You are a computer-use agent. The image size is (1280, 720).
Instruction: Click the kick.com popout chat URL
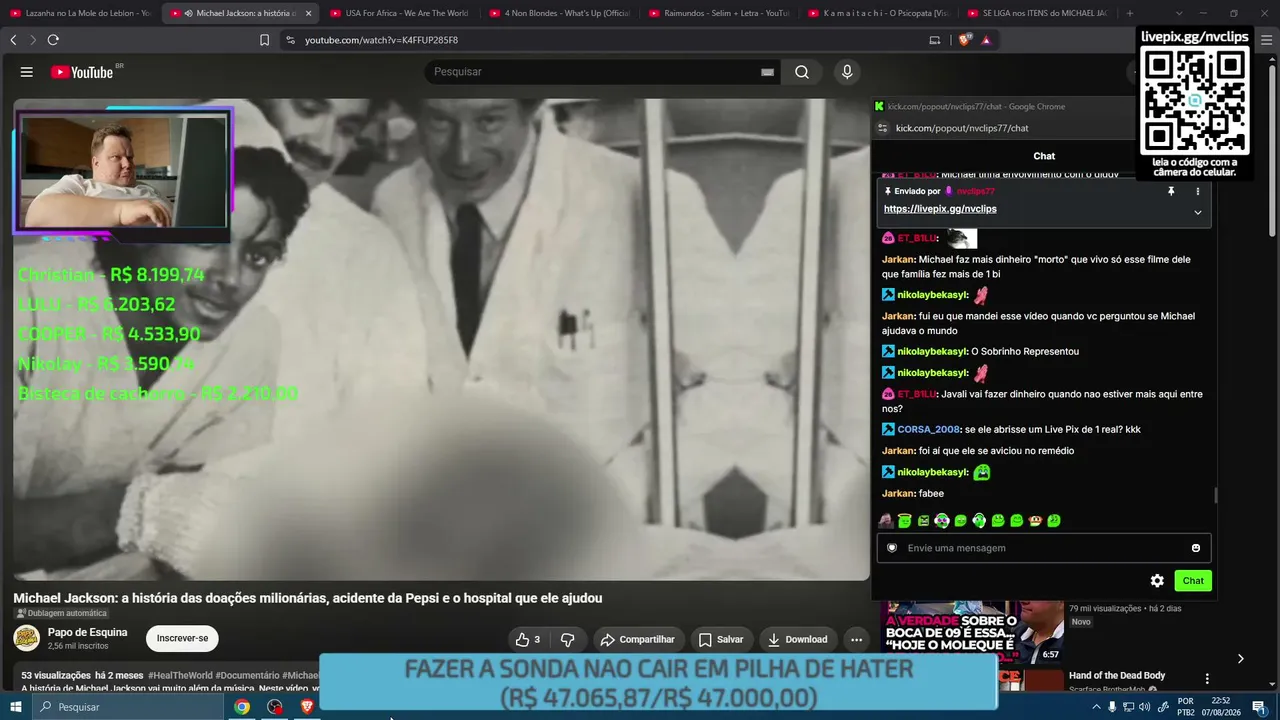(x=962, y=128)
